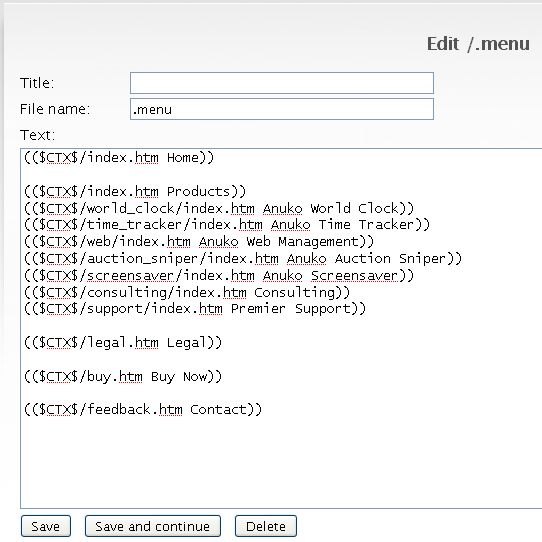Click the feedback.htm Contact line
Viewport: 542px width, 542px height.
(x=143, y=410)
